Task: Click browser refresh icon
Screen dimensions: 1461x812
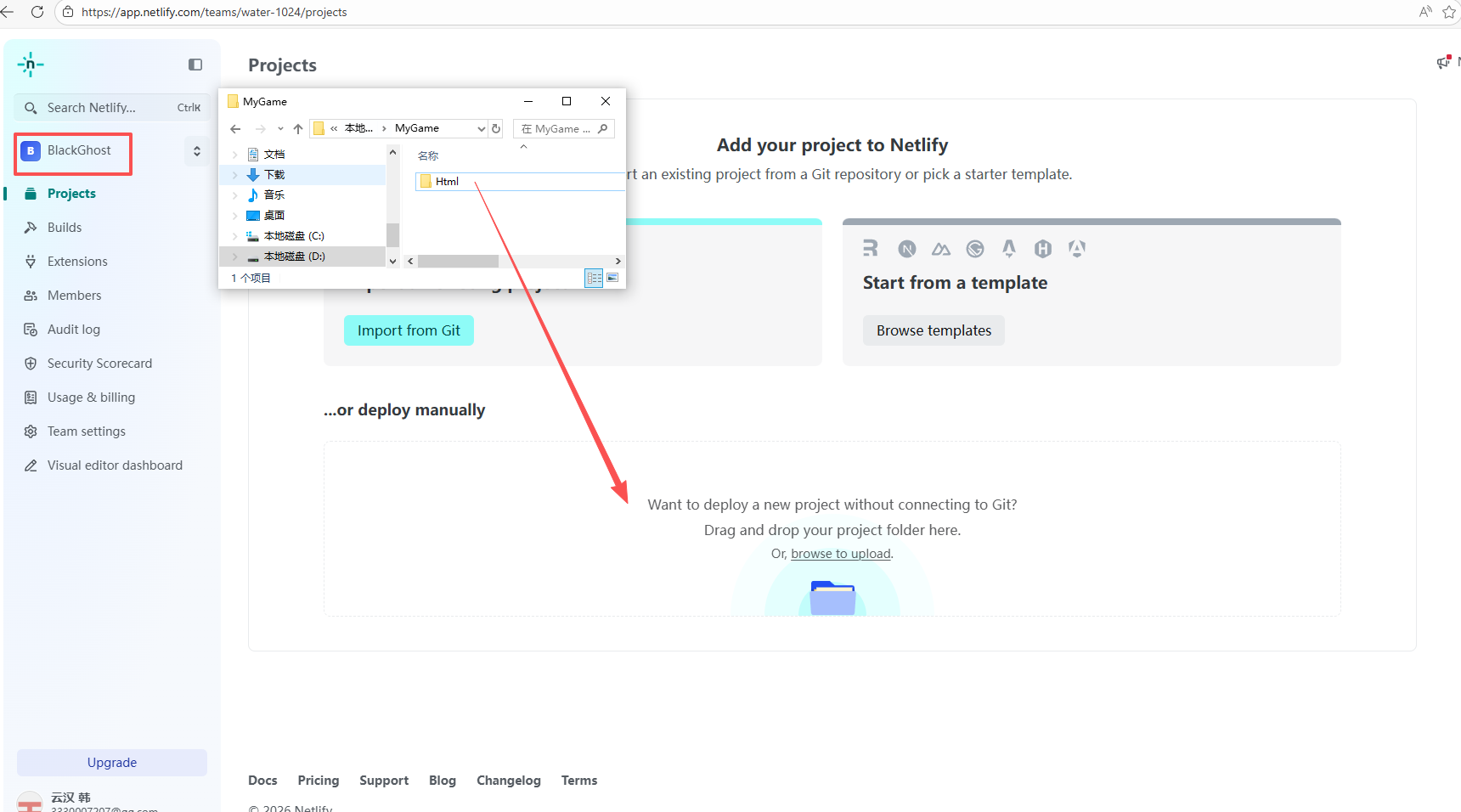Action: [x=37, y=12]
